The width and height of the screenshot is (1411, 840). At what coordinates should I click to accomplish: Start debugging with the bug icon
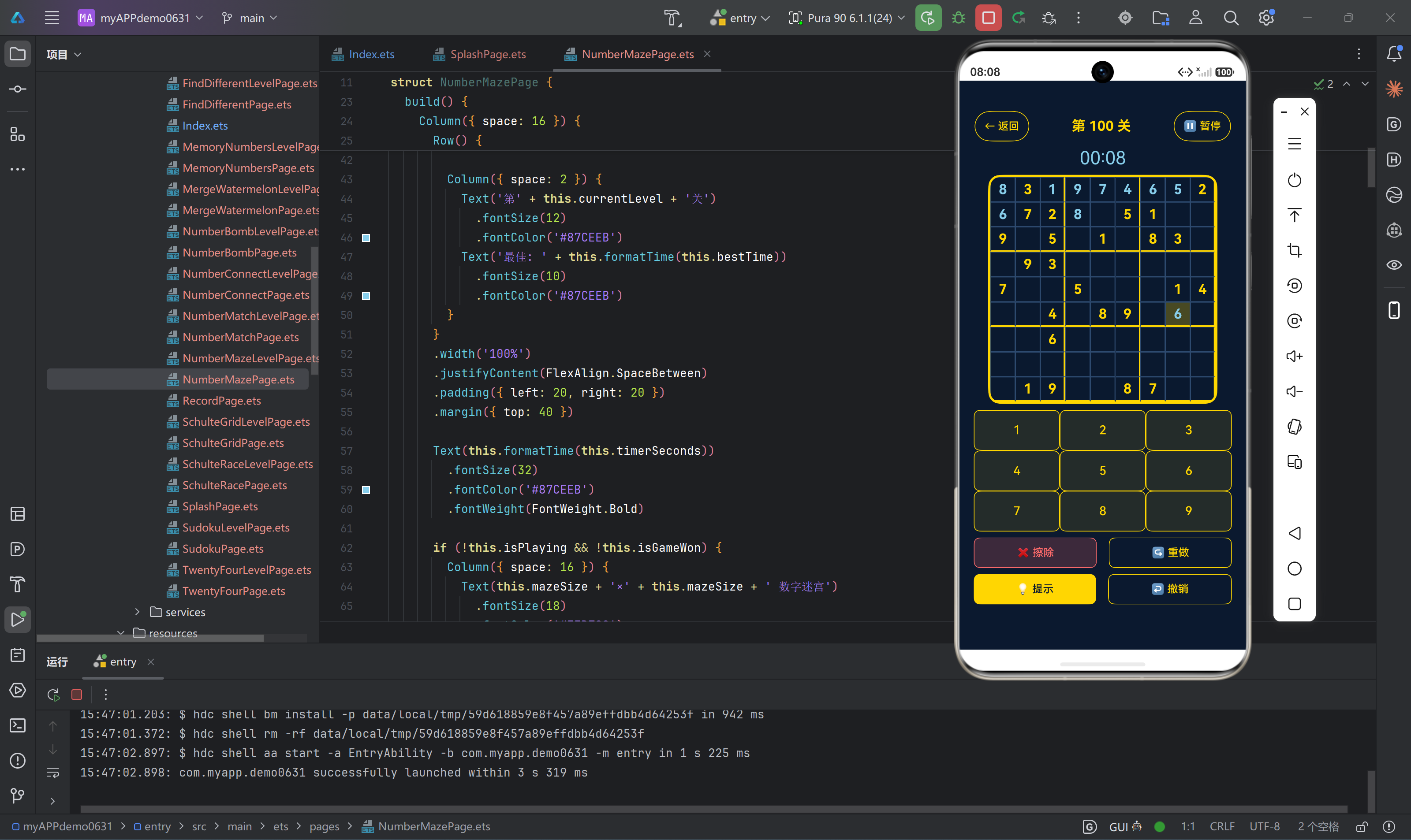point(959,18)
